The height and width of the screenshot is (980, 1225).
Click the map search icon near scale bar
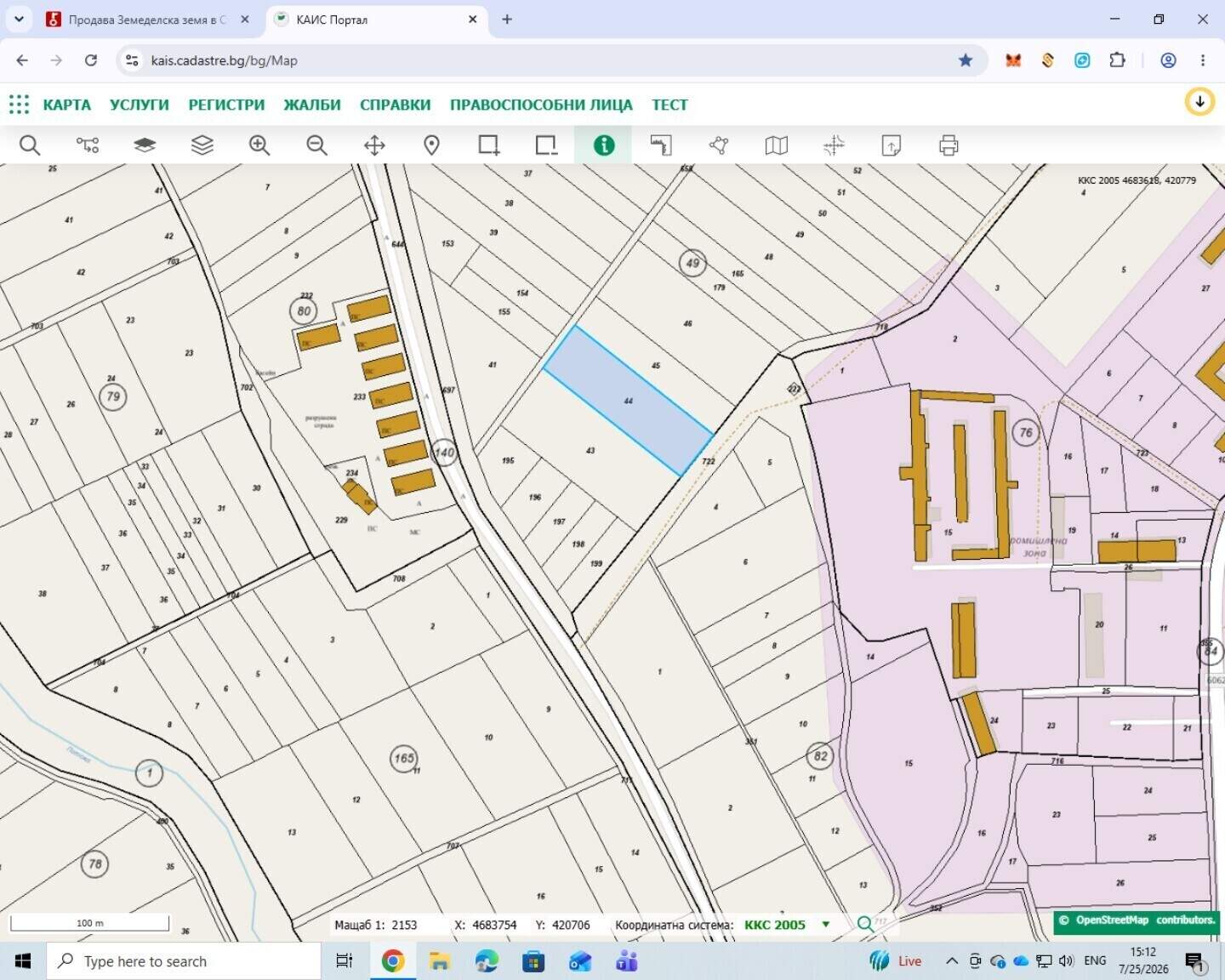click(x=865, y=924)
